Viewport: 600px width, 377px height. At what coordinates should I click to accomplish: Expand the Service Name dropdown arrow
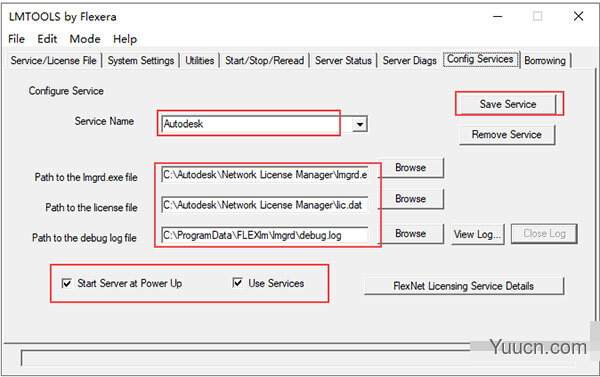[x=360, y=124]
